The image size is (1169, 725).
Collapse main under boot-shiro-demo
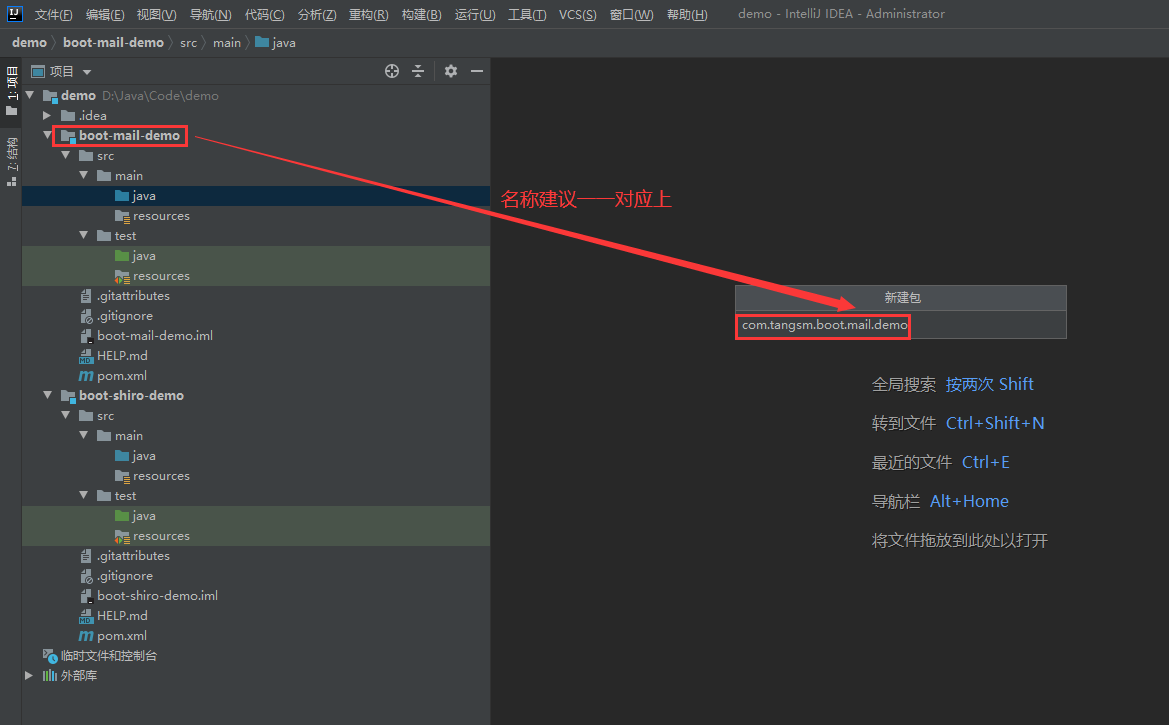tap(84, 436)
